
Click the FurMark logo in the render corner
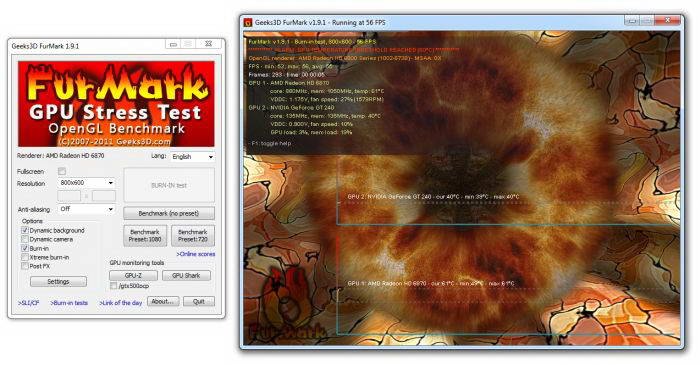pyautogui.click(x=288, y=303)
